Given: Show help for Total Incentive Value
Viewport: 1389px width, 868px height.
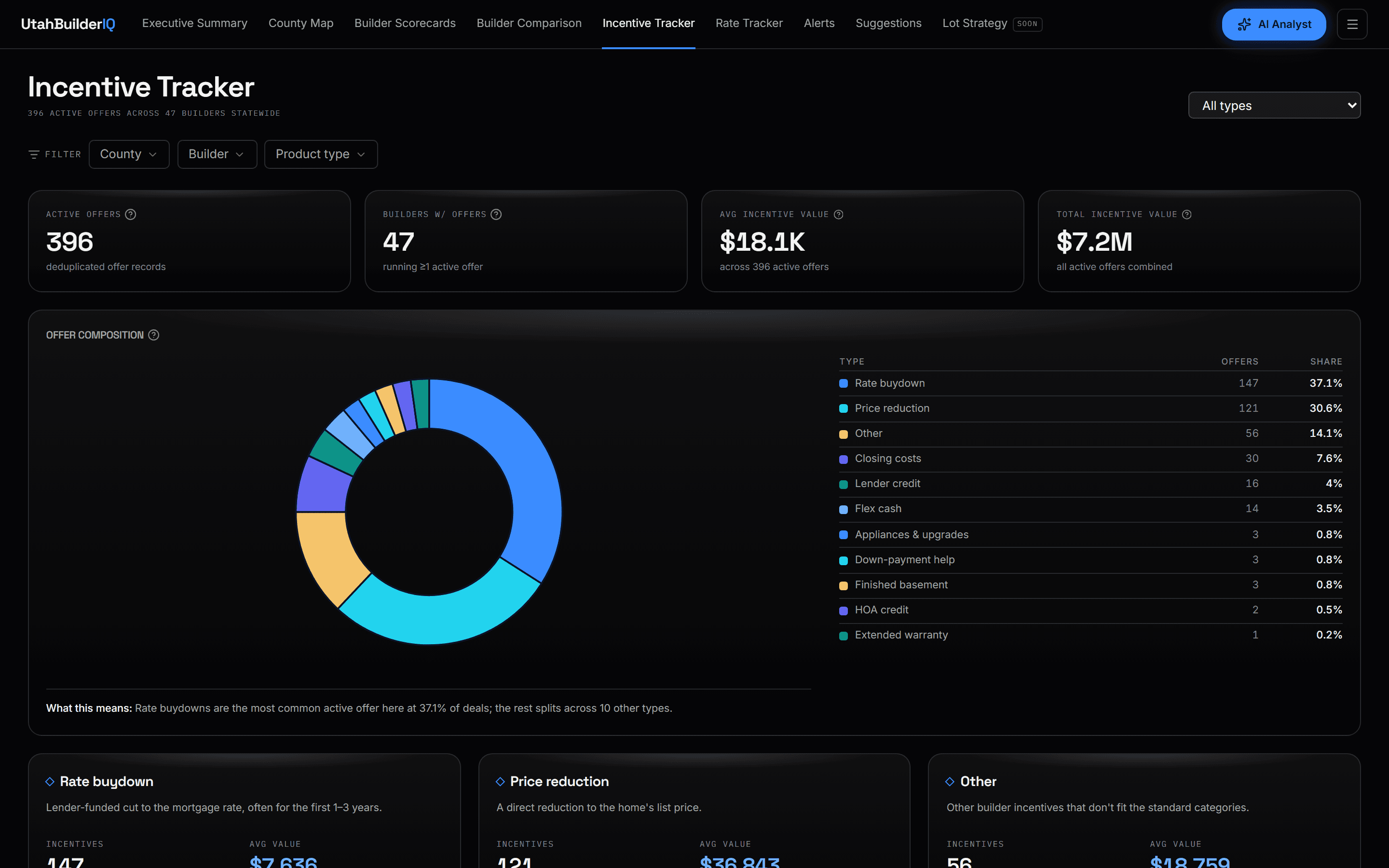Looking at the screenshot, I should tap(1187, 214).
